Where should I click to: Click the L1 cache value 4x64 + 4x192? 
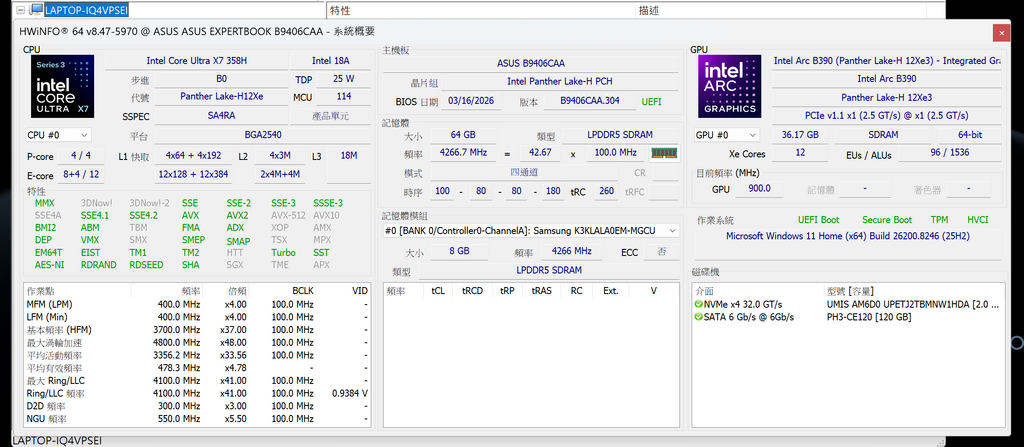(x=193, y=156)
